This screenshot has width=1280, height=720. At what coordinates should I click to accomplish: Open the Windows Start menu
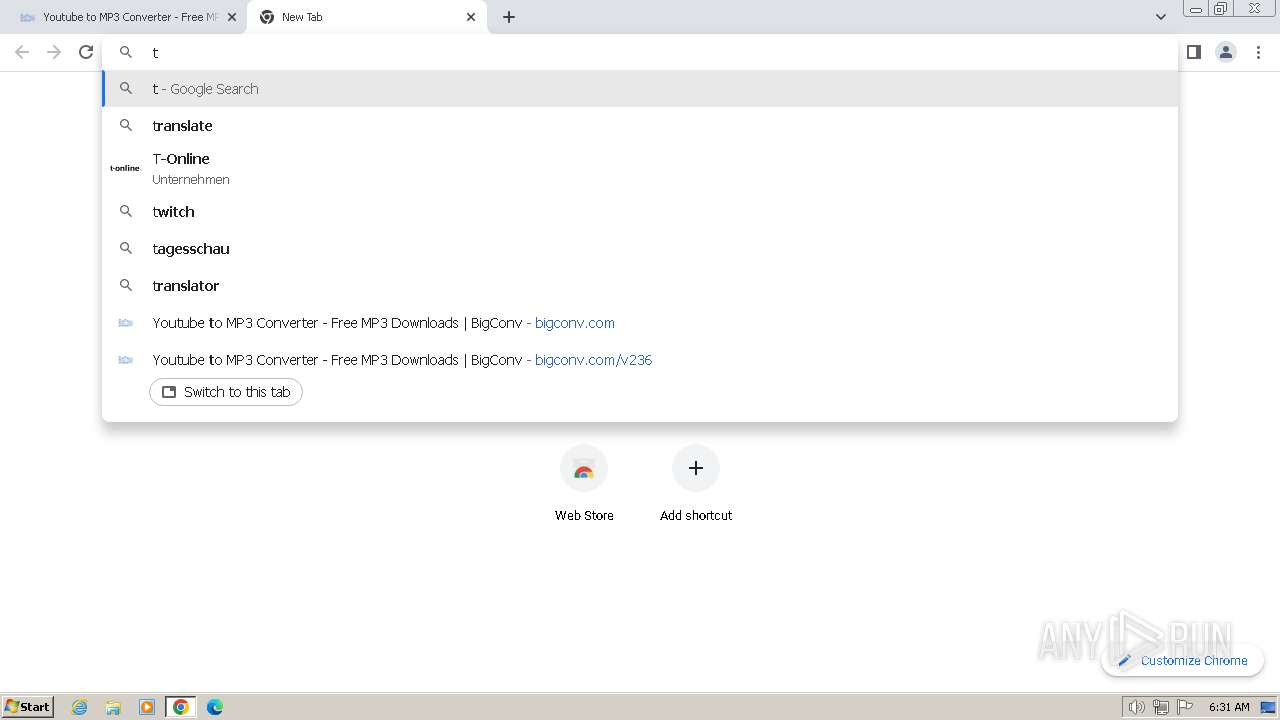pos(28,706)
